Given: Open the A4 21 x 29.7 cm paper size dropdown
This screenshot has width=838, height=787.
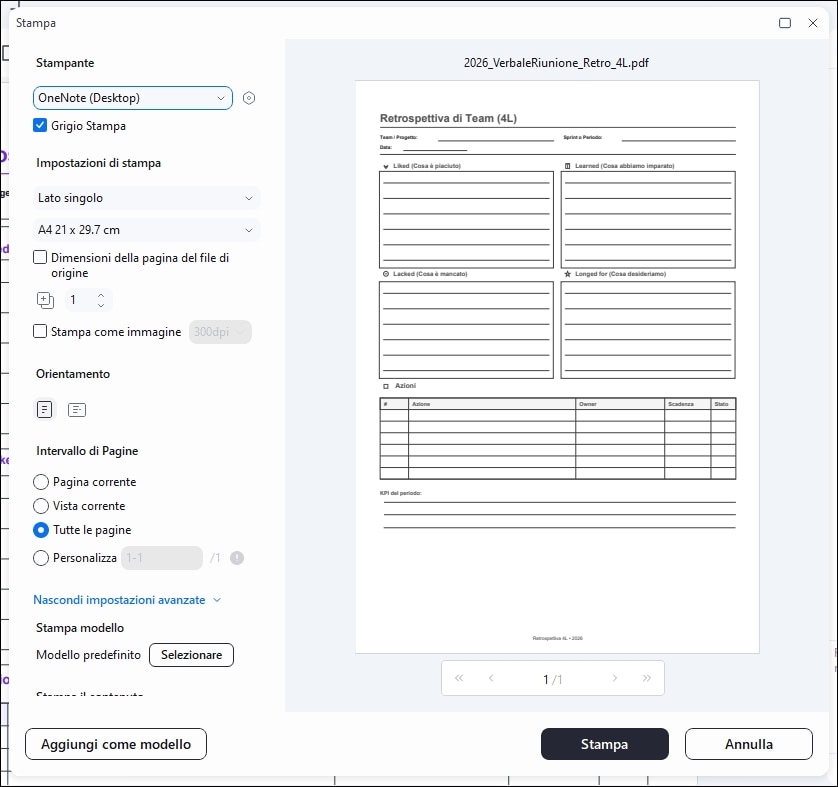Looking at the screenshot, I should [146, 230].
